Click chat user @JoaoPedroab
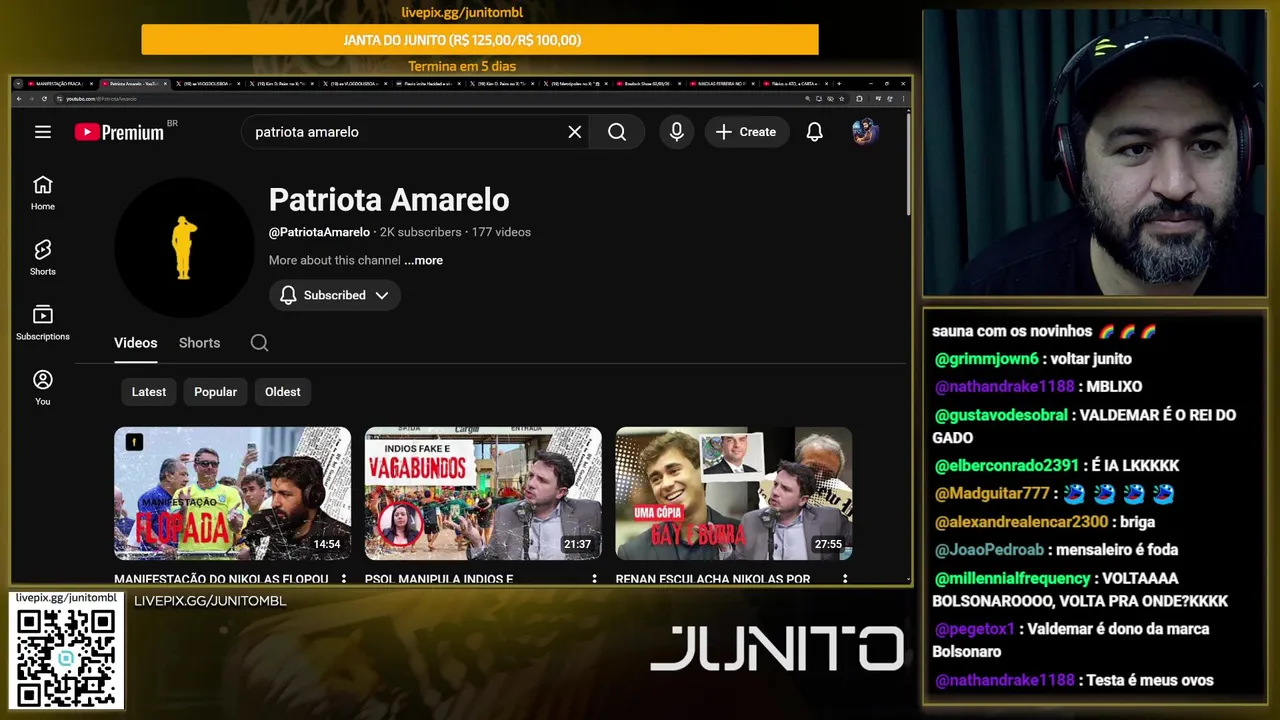This screenshot has height=720, width=1280. click(x=989, y=550)
